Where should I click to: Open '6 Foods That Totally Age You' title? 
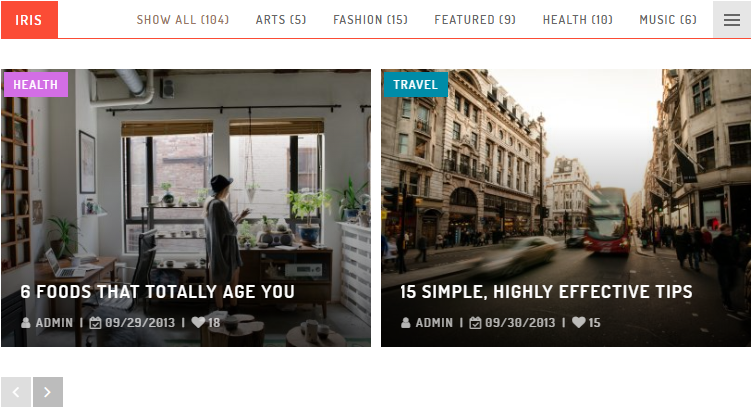point(157,291)
